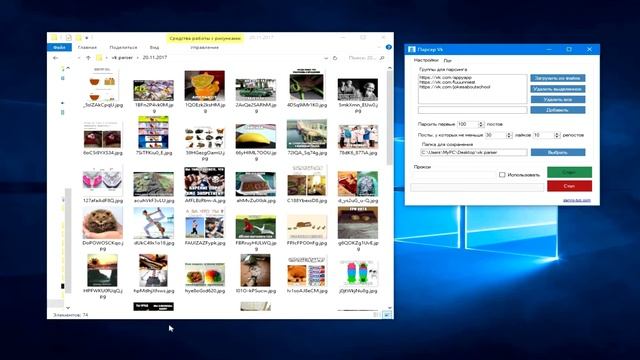Open the Поделиться ribbon tab
Screen dimensions: 640x360
(123, 47)
